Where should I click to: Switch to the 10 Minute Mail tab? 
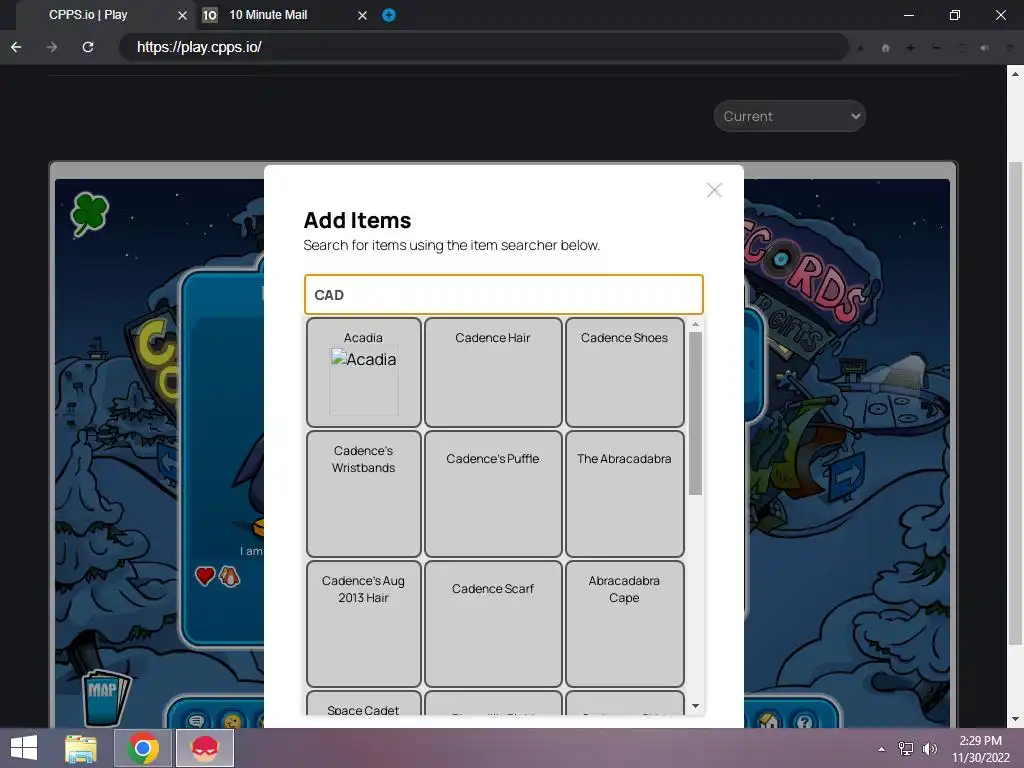click(x=268, y=15)
